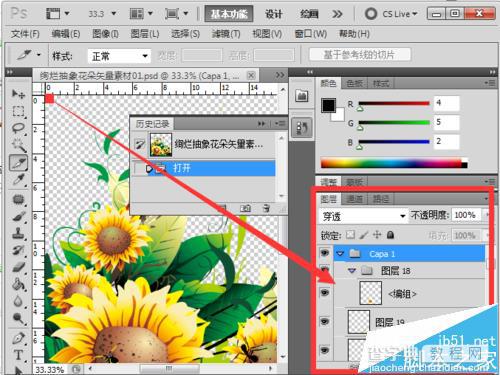The width and height of the screenshot is (500, 375).
Task: Select the 基本功能 workspace button
Action: [x=229, y=14]
